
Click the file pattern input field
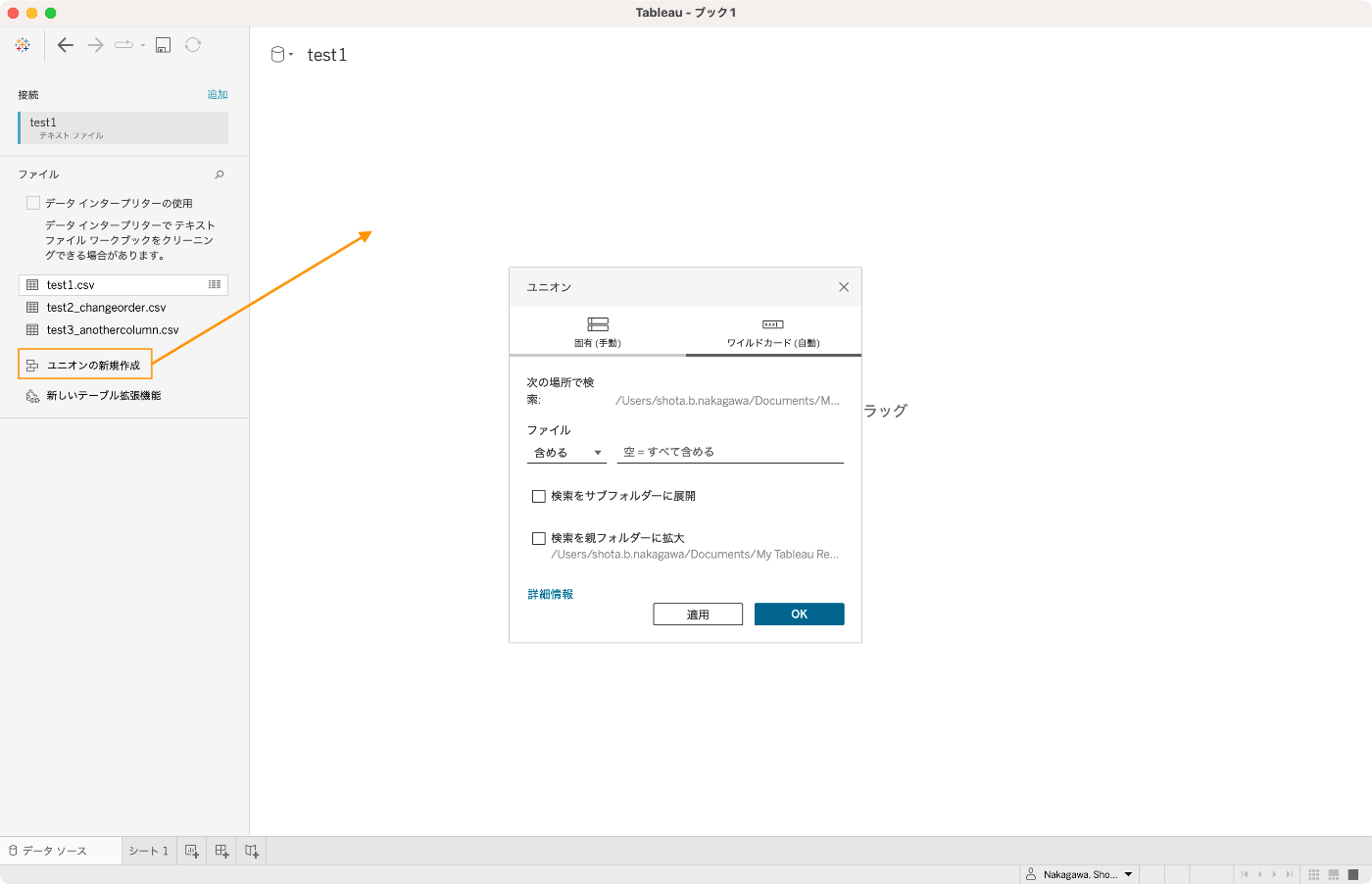point(730,452)
